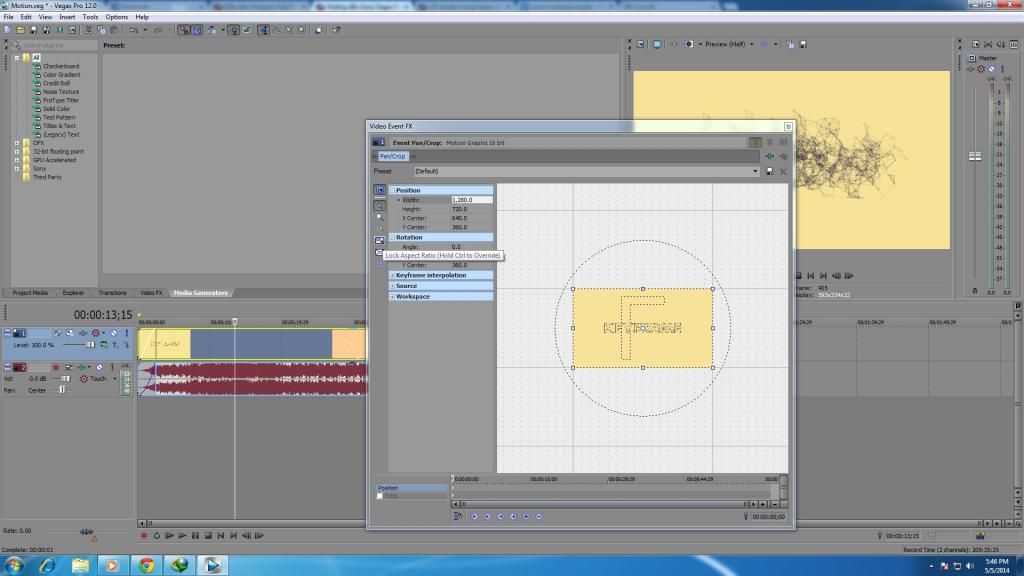Toggle Solo on audio track 2

[112, 368]
